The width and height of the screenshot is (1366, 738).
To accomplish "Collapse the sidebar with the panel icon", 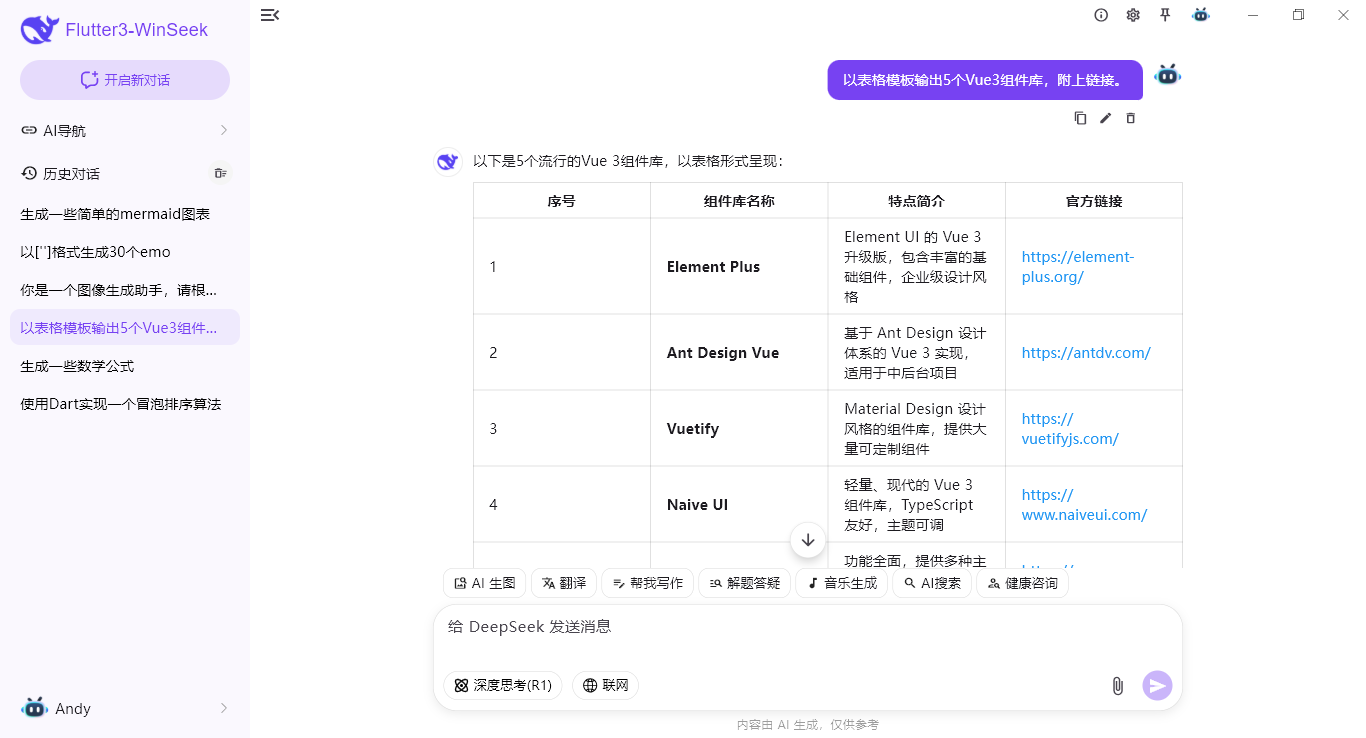I will 269,15.
